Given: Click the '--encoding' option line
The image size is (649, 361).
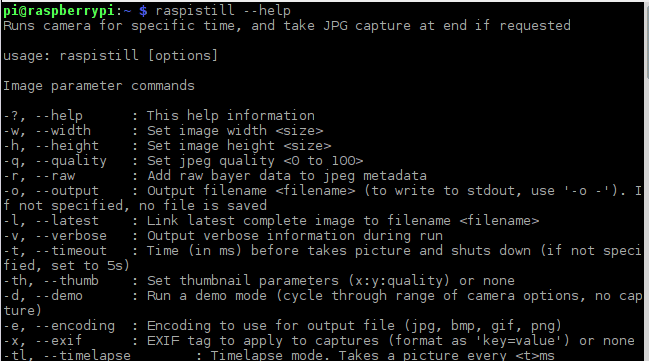Looking at the screenshot, I should (282, 326).
